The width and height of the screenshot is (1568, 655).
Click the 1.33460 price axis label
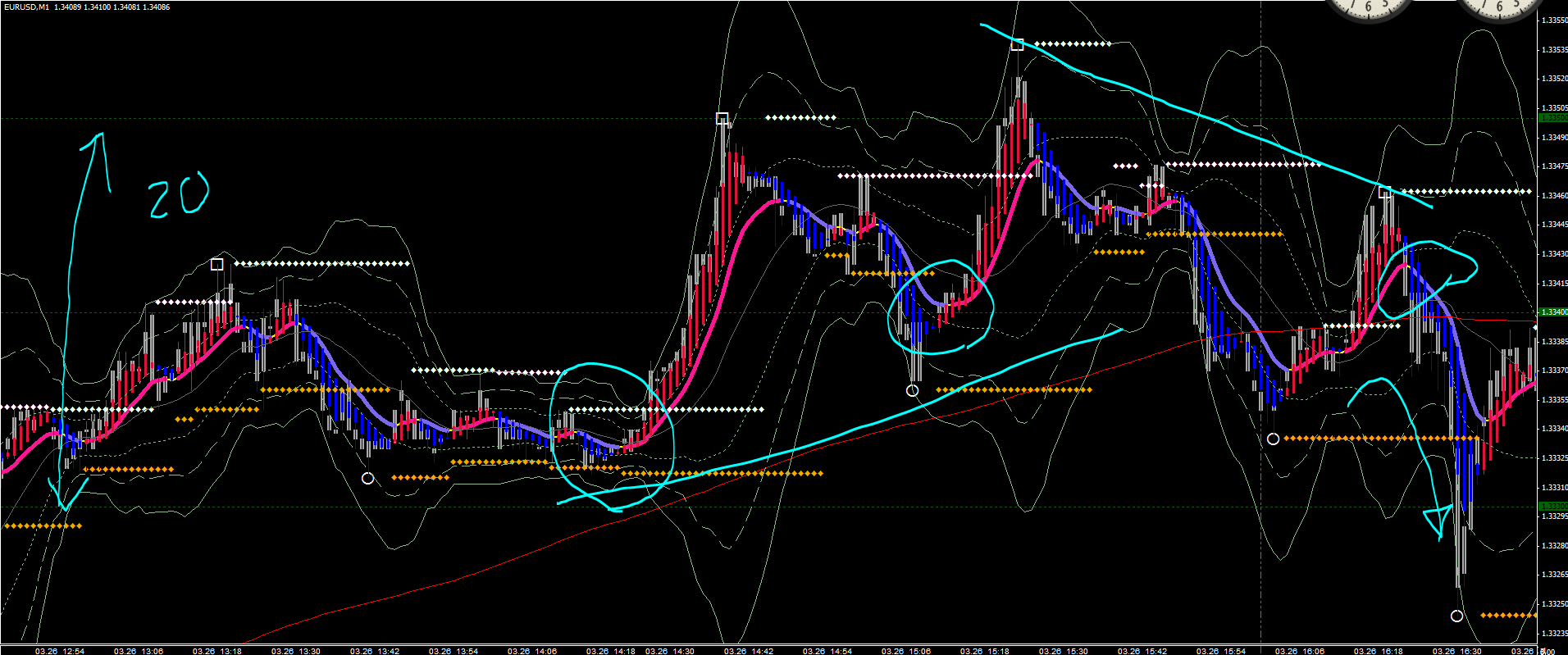(1555, 196)
